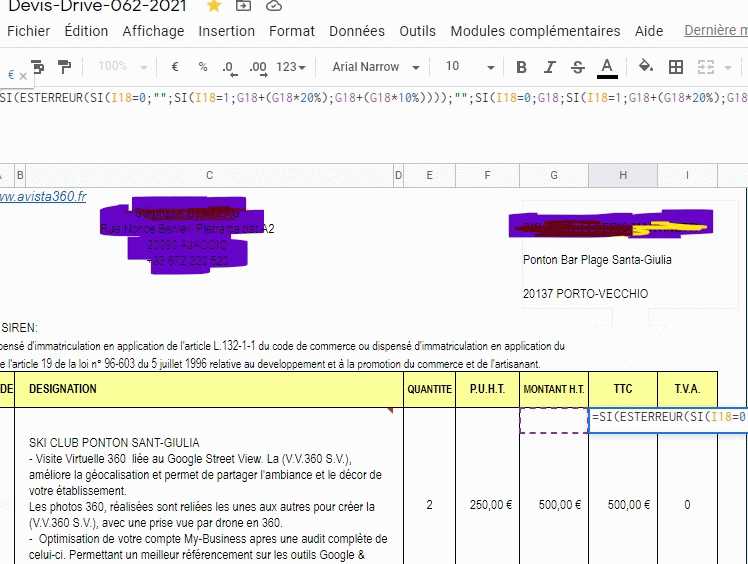Select the T.V.A. header cell

coord(687,389)
